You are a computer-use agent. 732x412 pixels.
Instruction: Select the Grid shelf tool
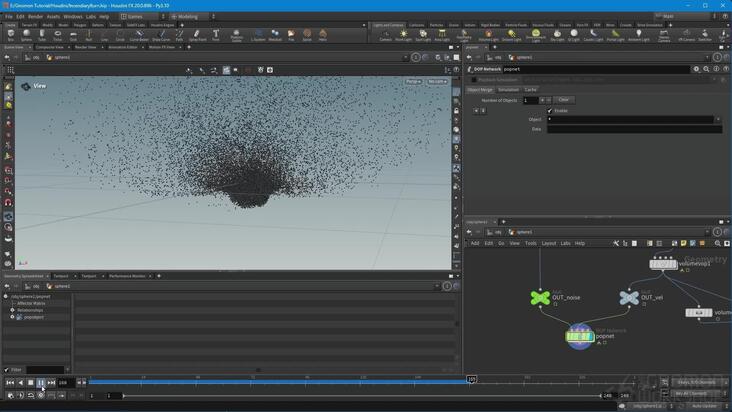coord(73,35)
